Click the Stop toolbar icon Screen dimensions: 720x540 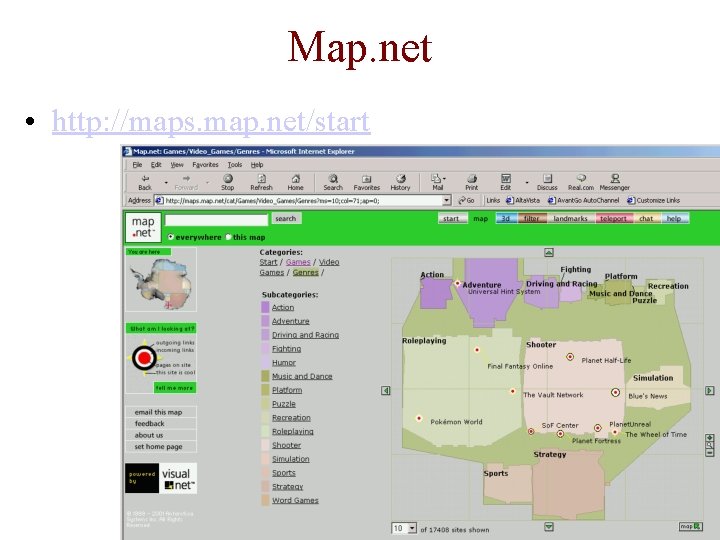click(228, 182)
